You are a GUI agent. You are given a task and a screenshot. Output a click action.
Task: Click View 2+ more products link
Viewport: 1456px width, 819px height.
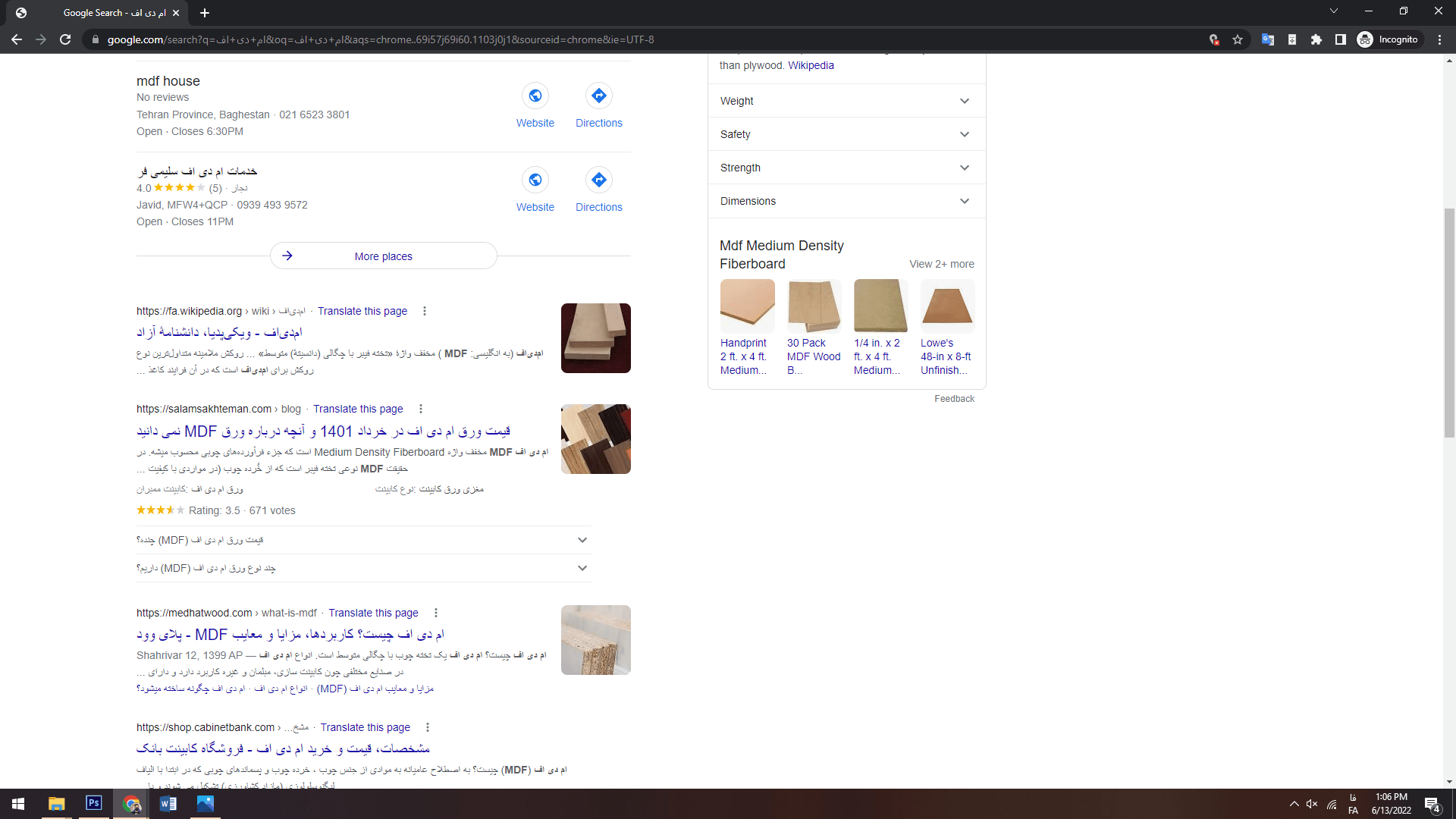pos(942,264)
